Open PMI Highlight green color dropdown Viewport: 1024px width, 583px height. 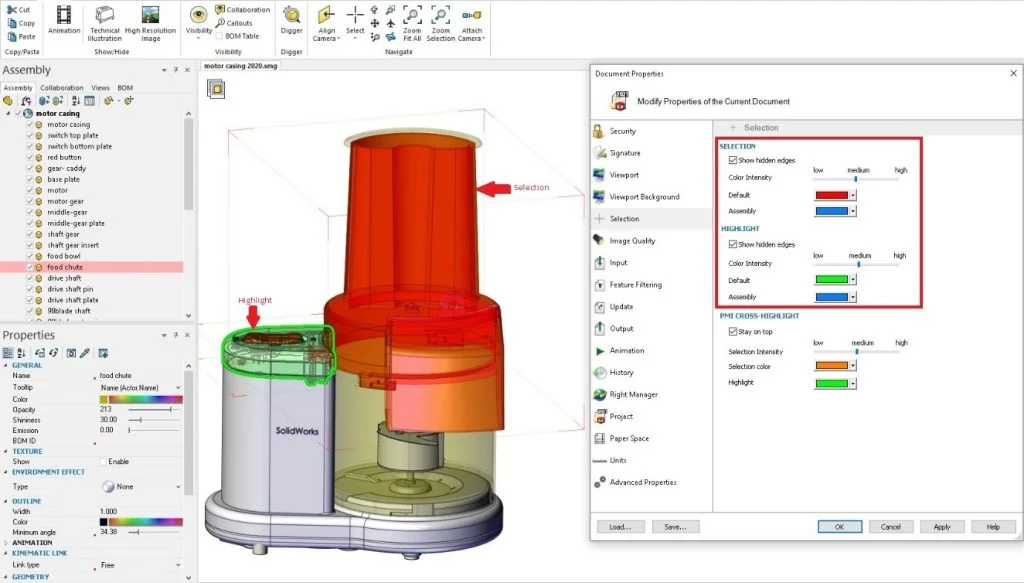coord(853,383)
